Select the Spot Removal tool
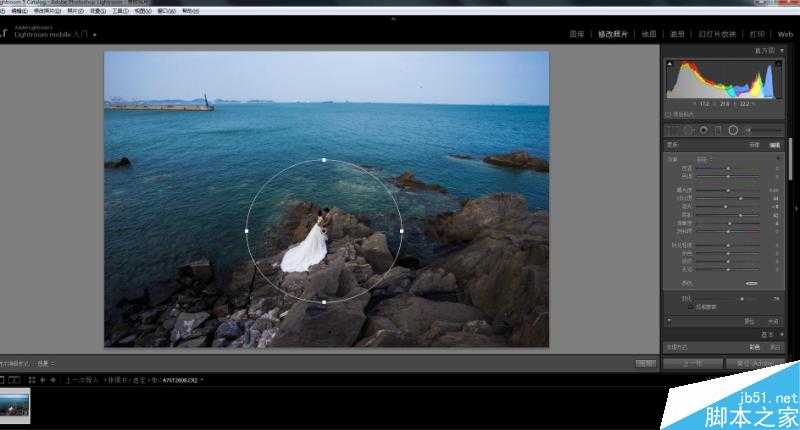The width and height of the screenshot is (800, 430). pyautogui.click(x=688, y=130)
